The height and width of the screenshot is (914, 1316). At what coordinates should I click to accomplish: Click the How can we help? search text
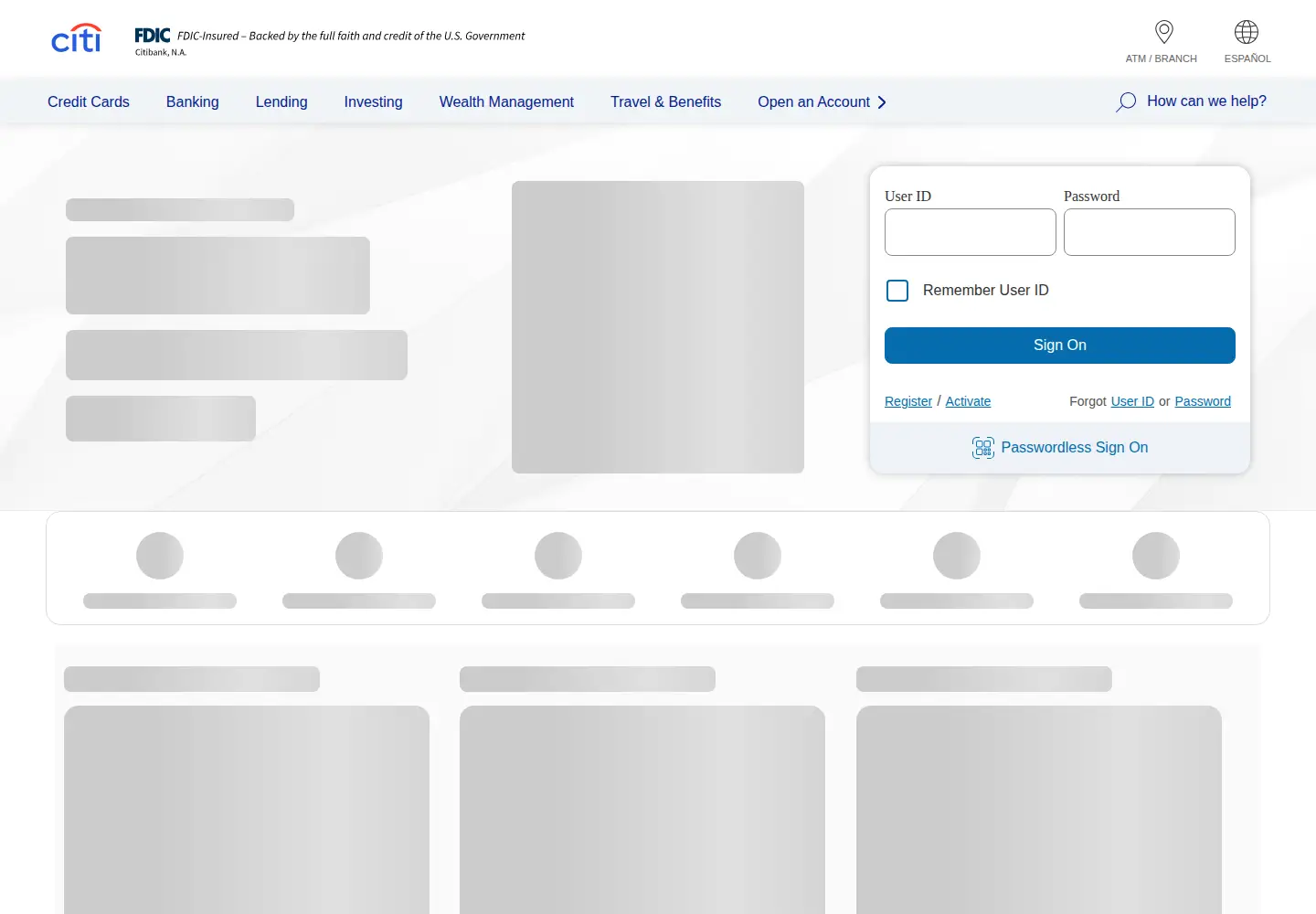[x=1206, y=101]
